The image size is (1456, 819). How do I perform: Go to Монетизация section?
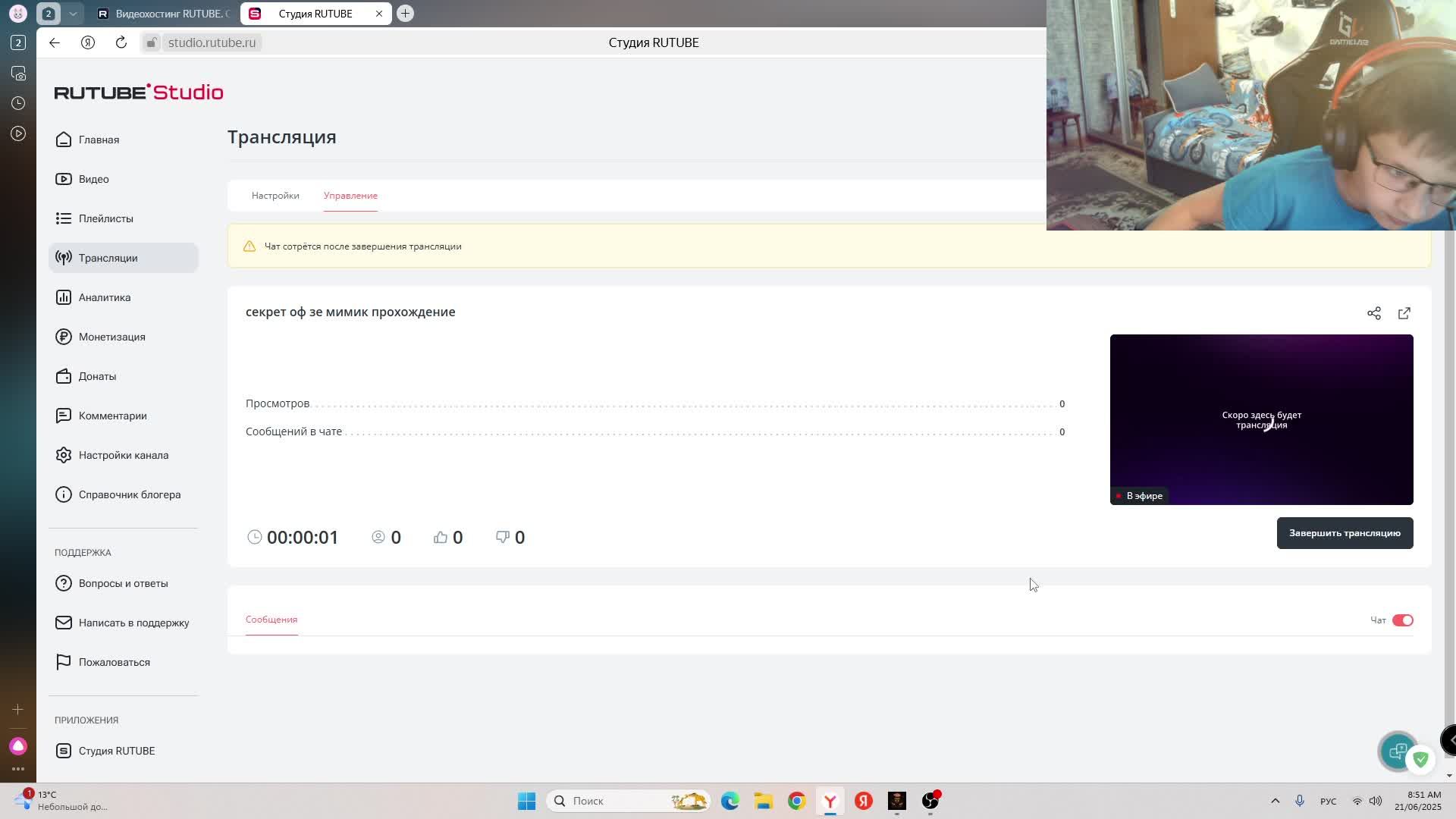[x=111, y=337]
